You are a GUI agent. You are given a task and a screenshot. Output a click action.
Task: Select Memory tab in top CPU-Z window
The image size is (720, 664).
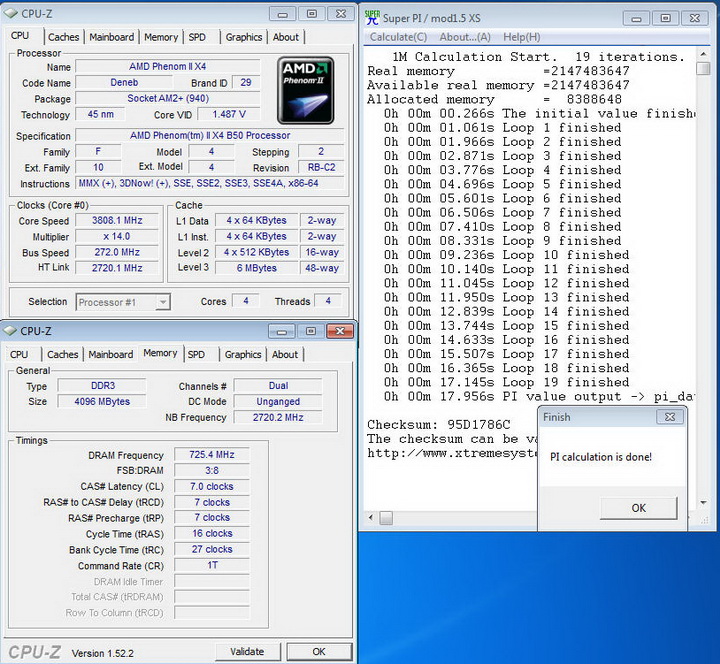coord(161,37)
